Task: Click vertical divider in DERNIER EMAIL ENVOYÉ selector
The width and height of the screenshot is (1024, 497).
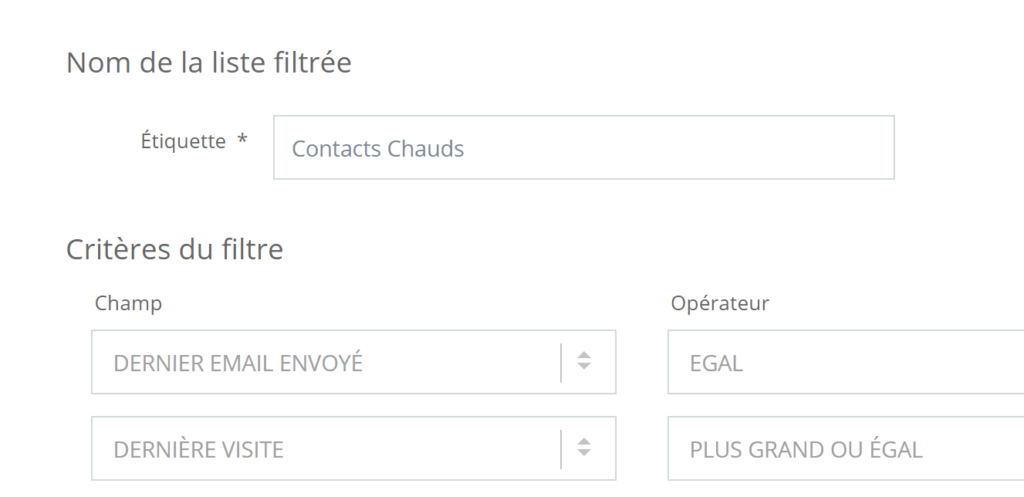Action: point(561,362)
